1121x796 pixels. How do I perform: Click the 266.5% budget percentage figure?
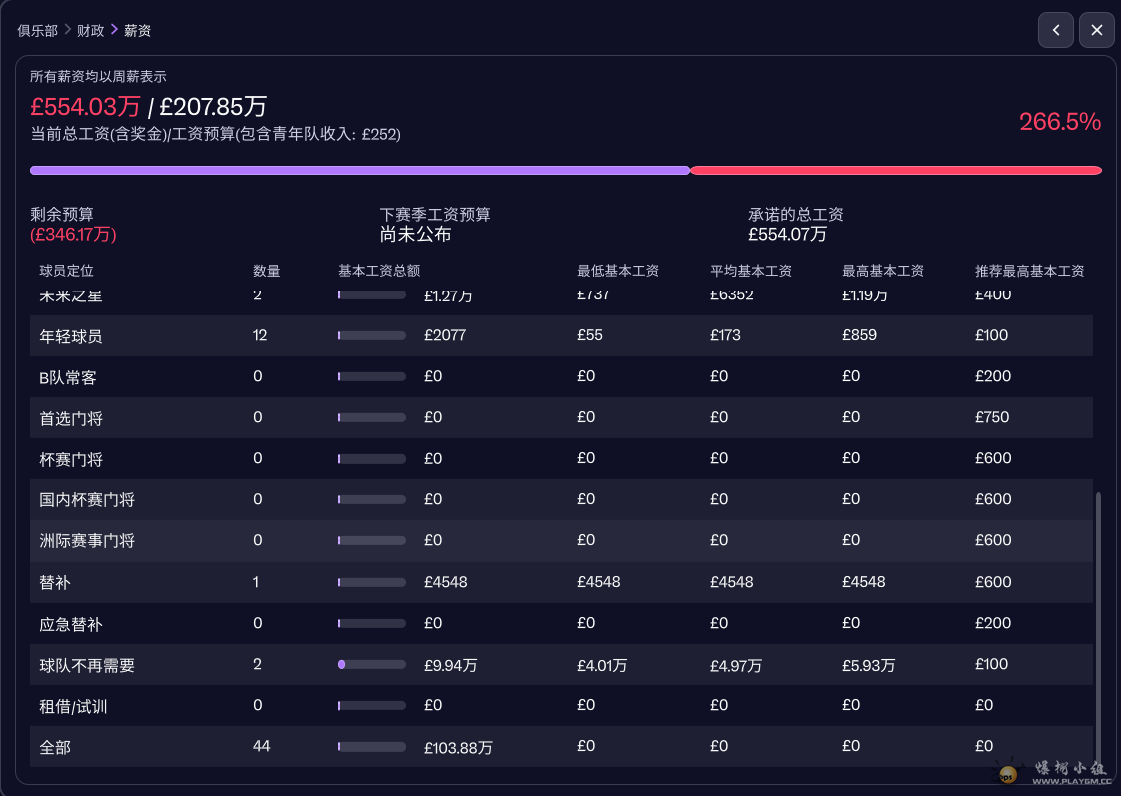tap(1060, 121)
